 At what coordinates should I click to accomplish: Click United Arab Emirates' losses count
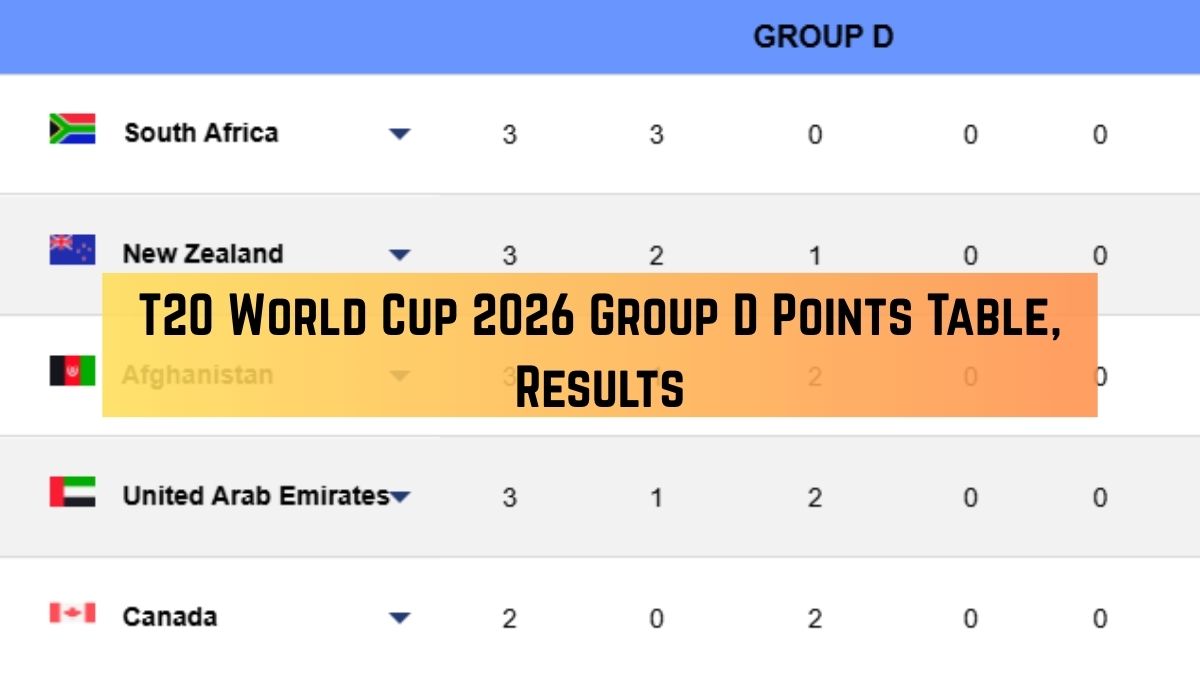pyautogui.click(x=814, y=498)
